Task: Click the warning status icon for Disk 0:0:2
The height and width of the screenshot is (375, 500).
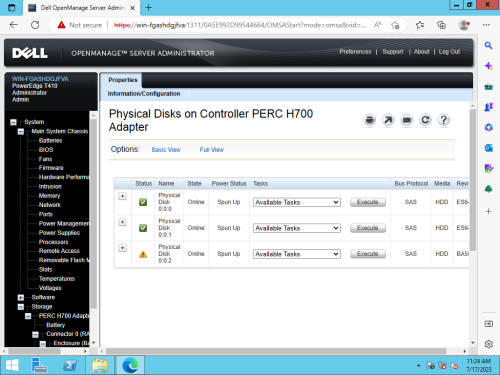Action: 143,254
